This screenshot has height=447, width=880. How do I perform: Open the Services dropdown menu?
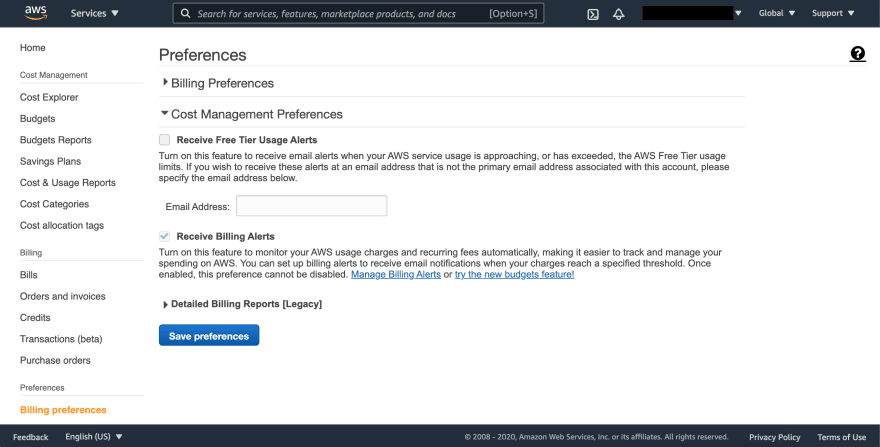click(x=94, y=13)
